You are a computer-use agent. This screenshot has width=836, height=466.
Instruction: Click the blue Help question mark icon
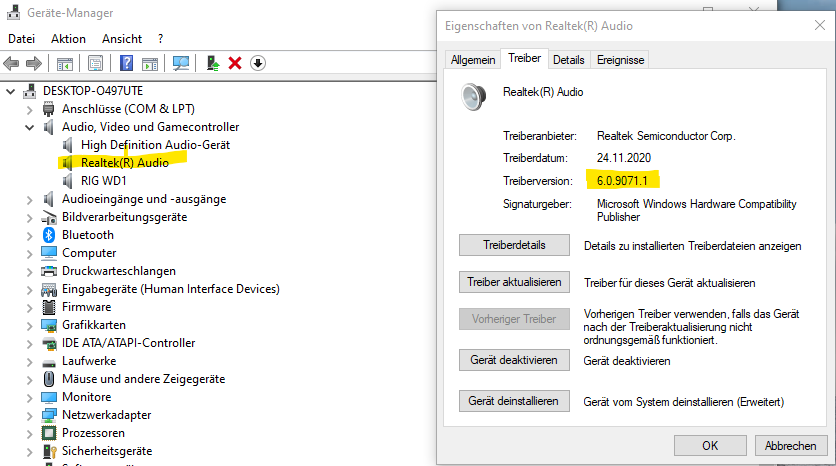tap(126, 63)
